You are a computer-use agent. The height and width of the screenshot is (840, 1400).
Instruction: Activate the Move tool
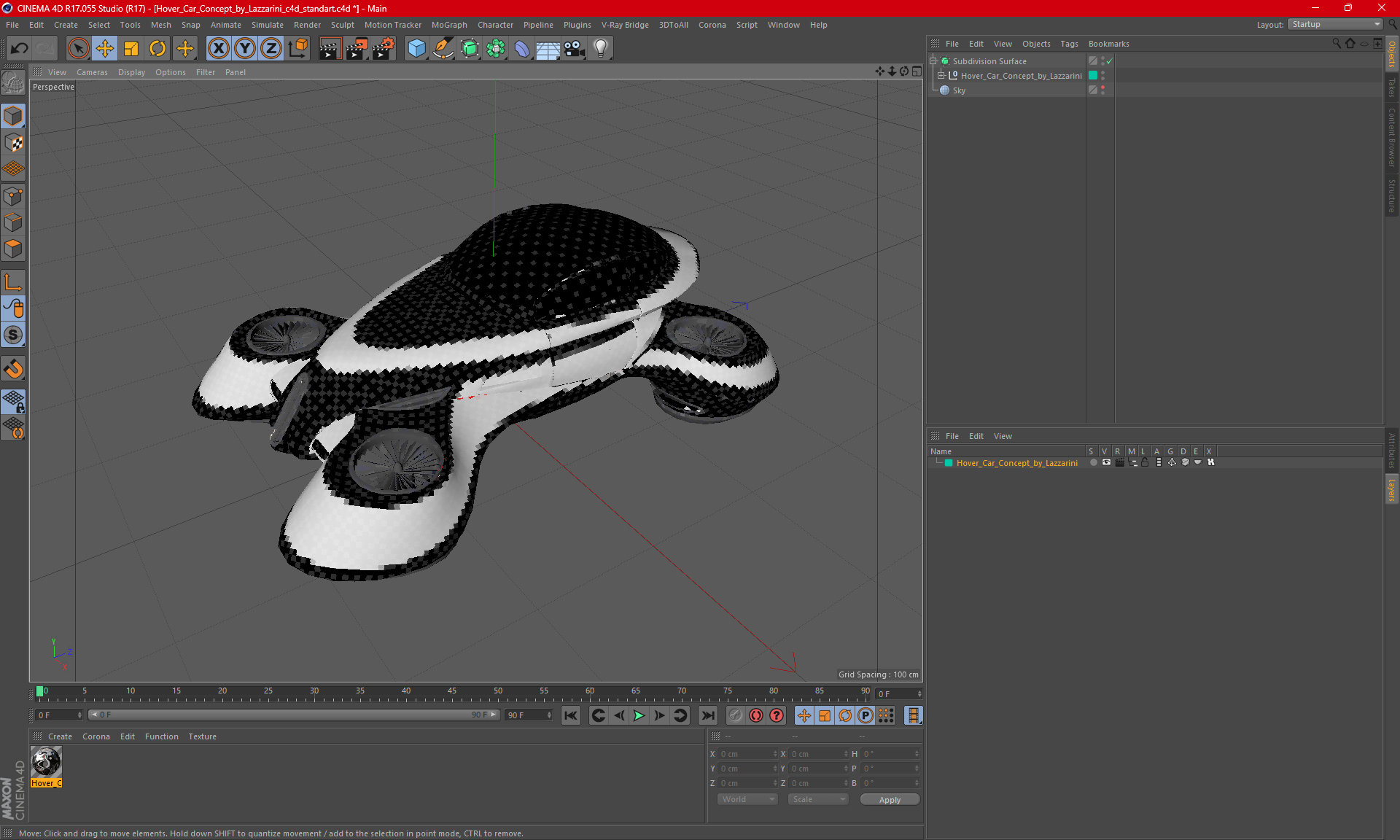pos(105,48)
